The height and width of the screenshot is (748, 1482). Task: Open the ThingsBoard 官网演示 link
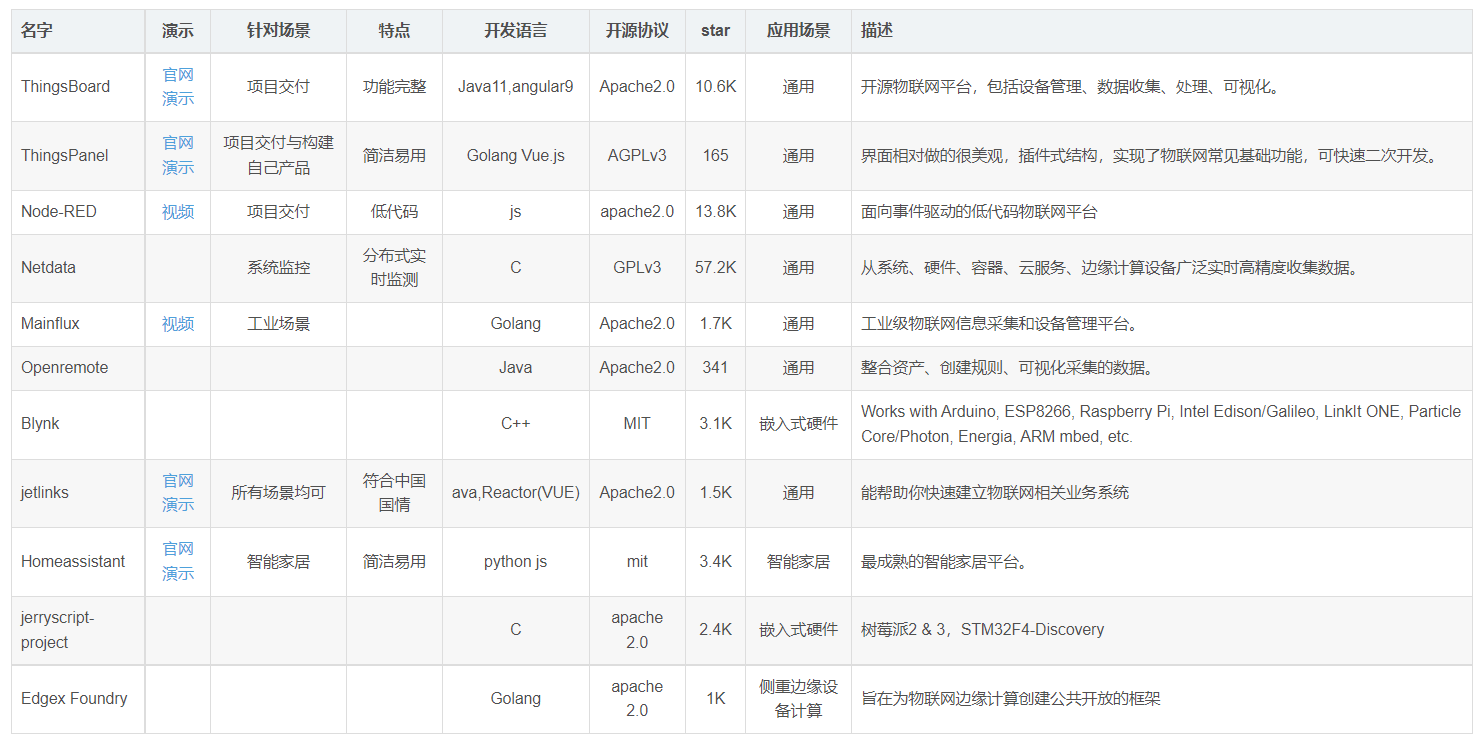pos(178,87)
